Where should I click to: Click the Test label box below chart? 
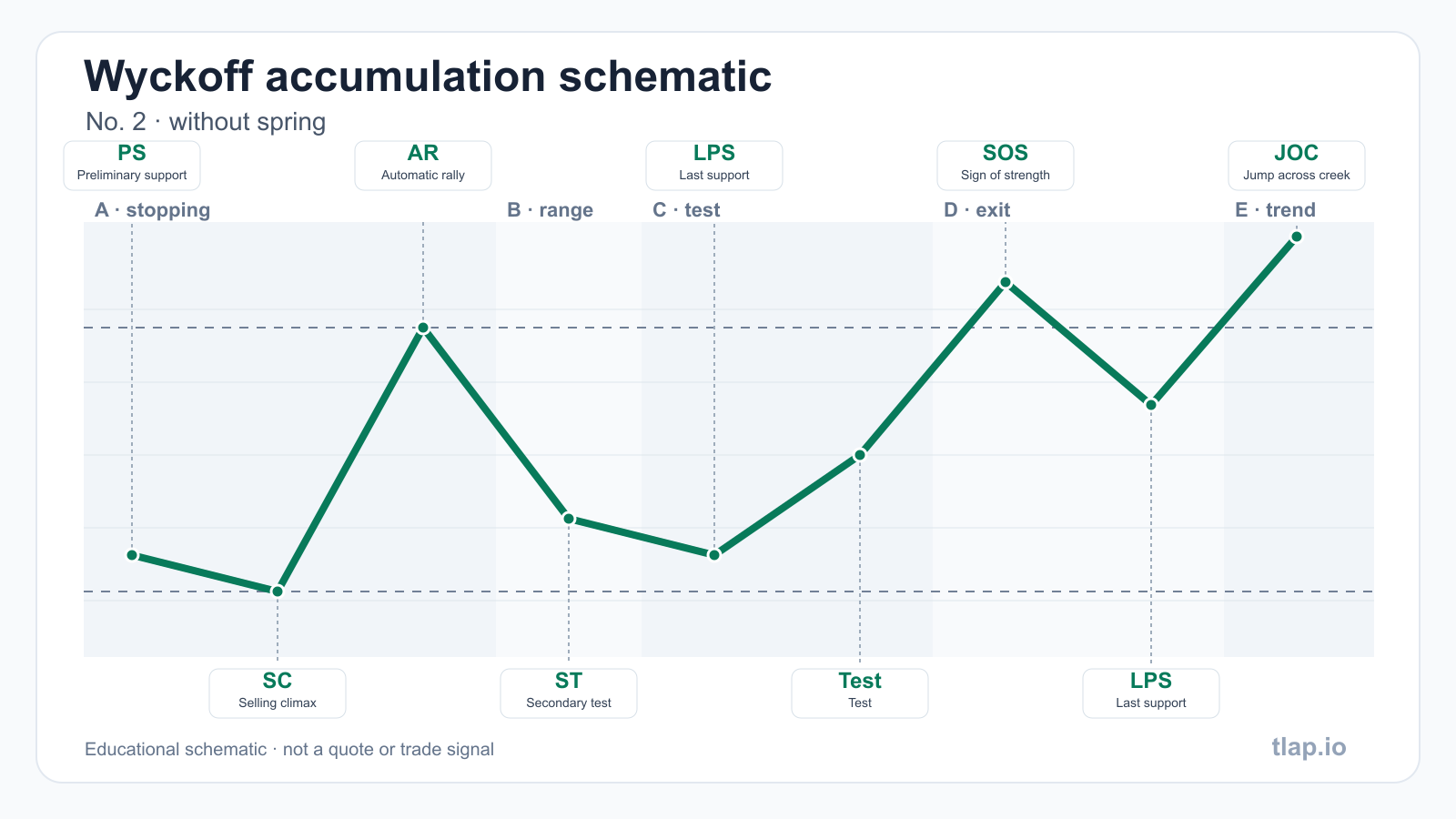click(x=860, y=693)
